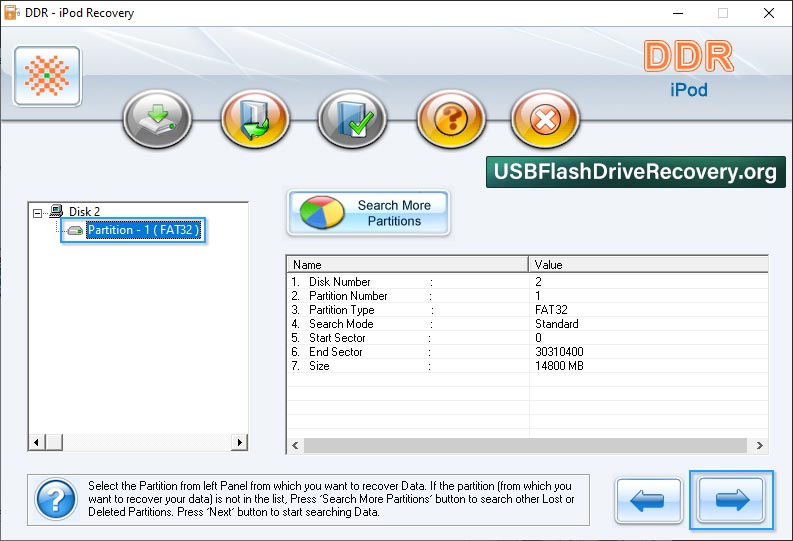Go next with the right arrow button

pyautogui.click(x=731, y=500)
